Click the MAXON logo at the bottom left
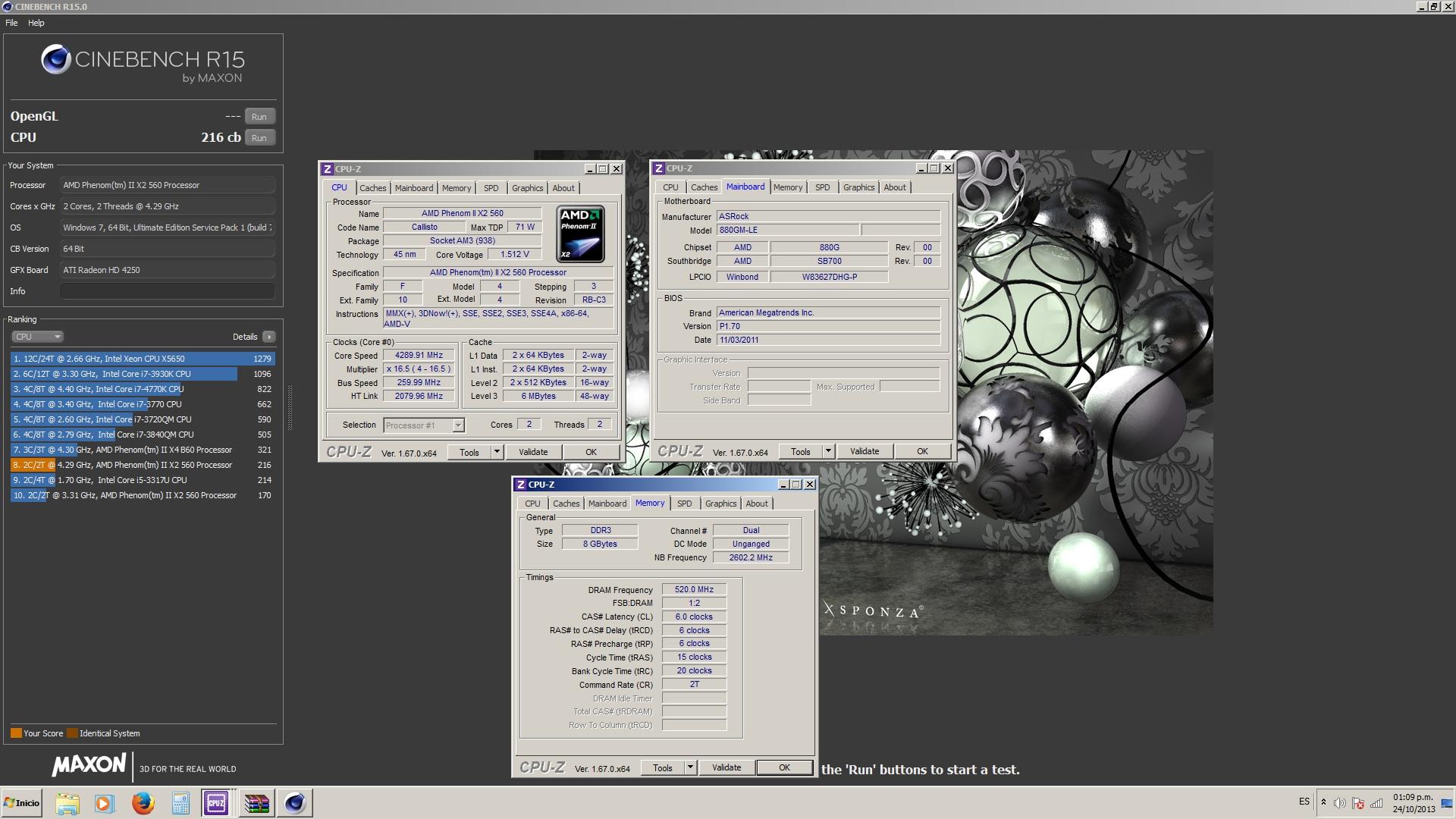 coord(89,765)
